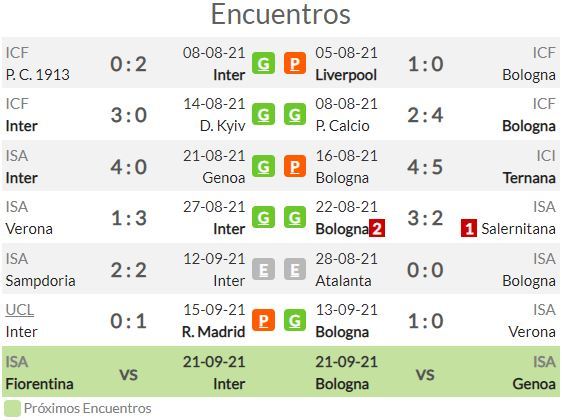Click orange P badge for Bologna vs Ternana
This screenshot has height=420, width=562.
point(295,166)
